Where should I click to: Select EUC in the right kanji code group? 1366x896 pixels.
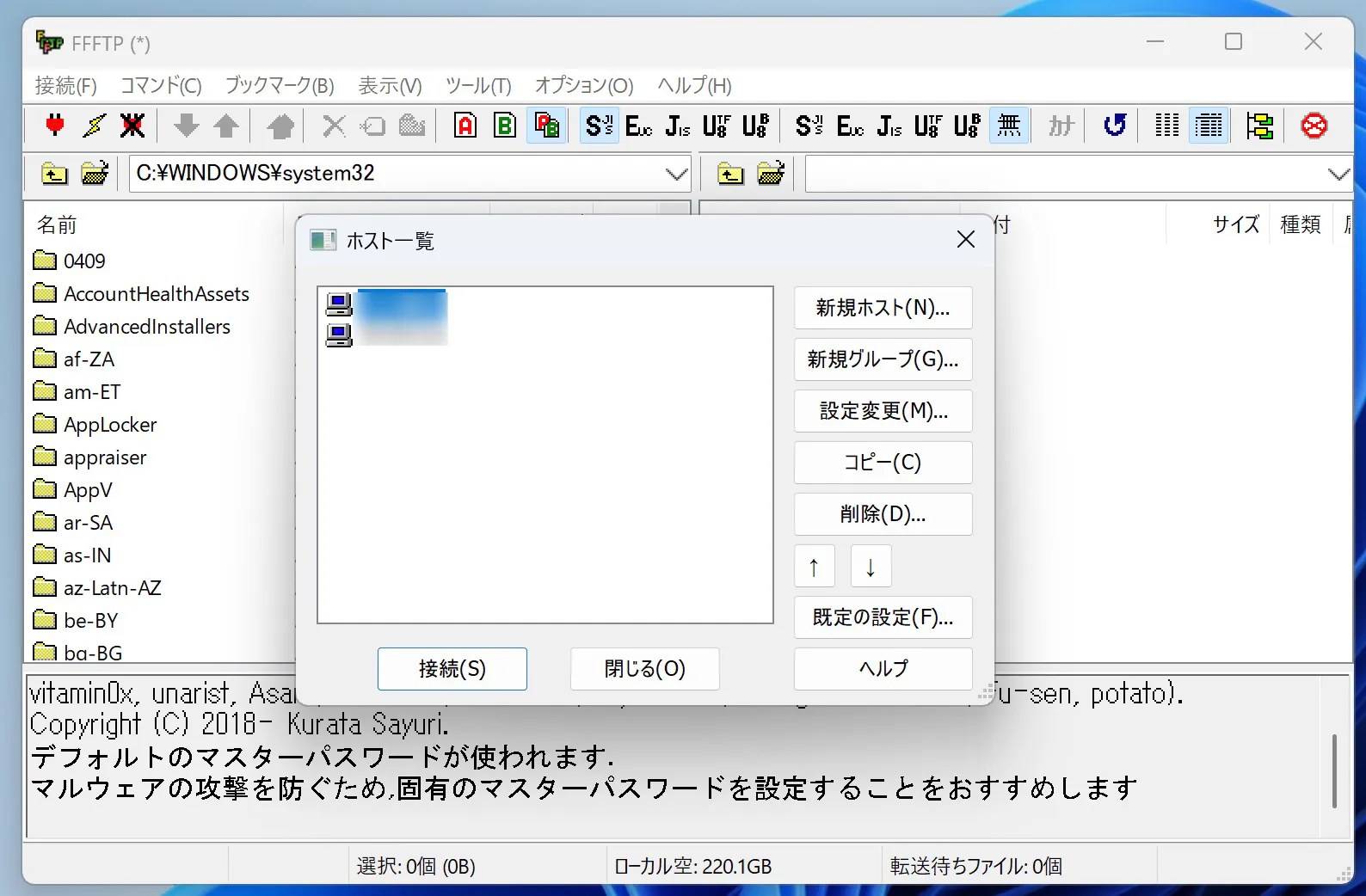[850, 126]
